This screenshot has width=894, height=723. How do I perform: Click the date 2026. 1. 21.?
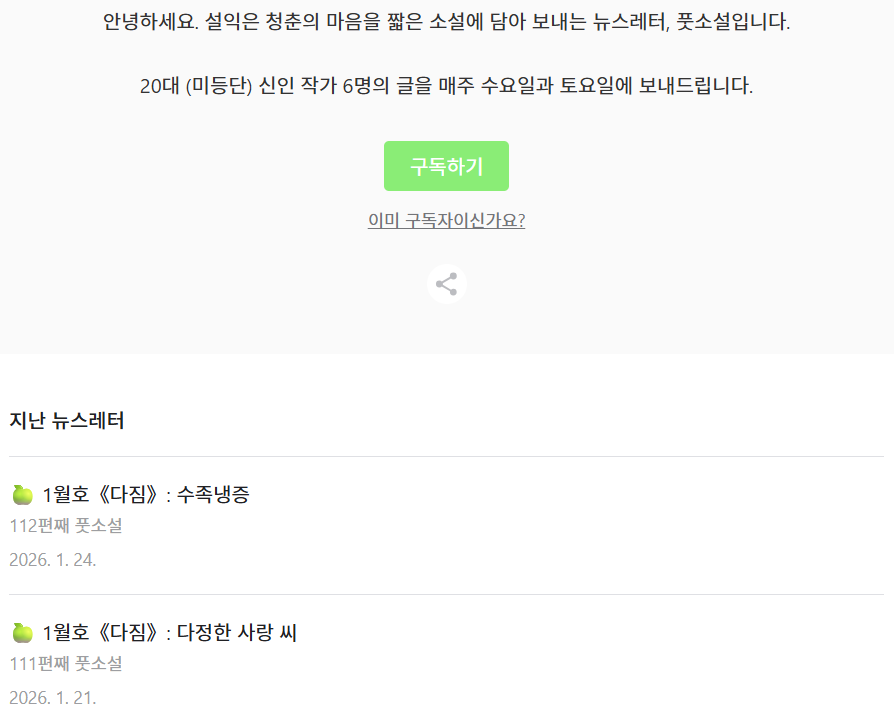tap(52, 697)
